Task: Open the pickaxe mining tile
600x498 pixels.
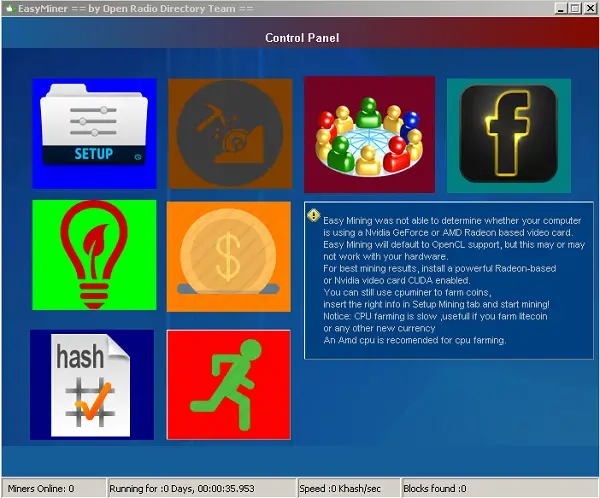Action: (x=230, y=134)
